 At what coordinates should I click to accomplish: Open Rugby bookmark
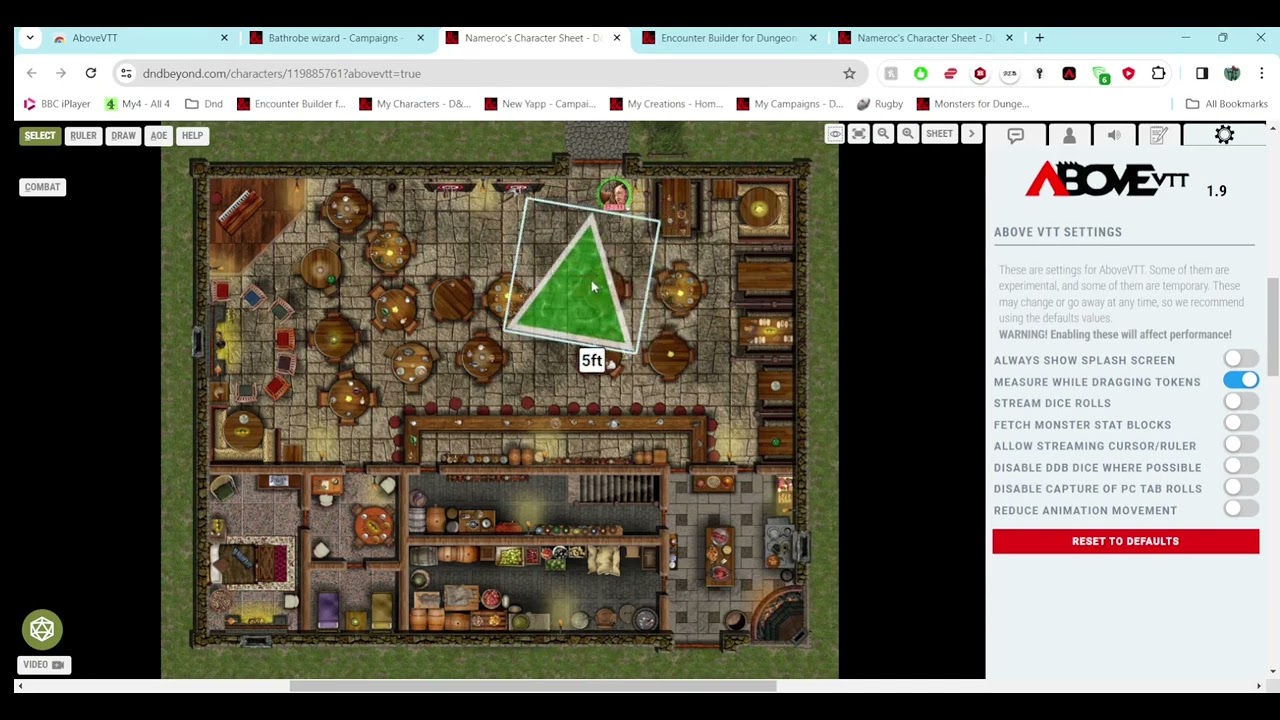click(880, 104)
